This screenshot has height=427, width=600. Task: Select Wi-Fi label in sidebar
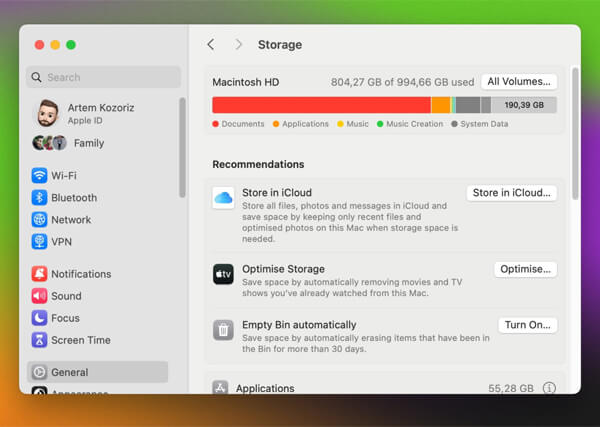pyautogui.click(x=64, y=176)
